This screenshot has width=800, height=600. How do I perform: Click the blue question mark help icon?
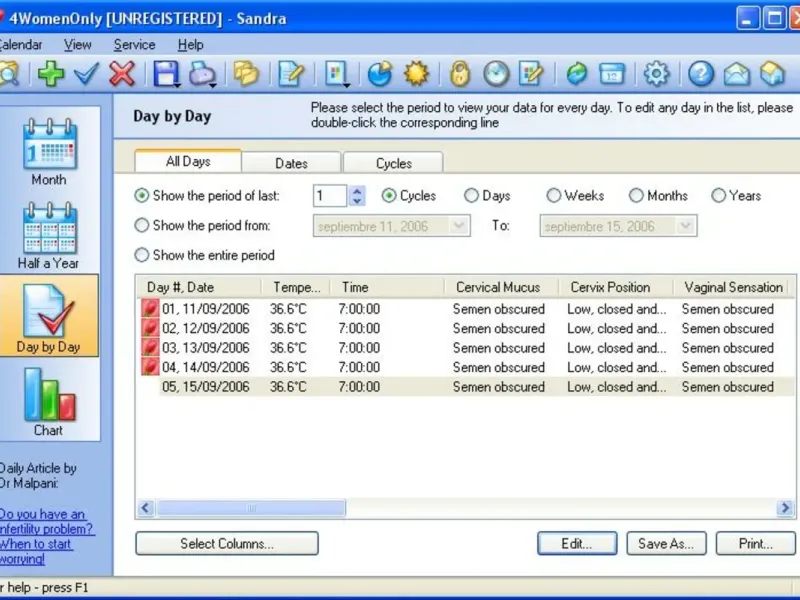(701, 74)
